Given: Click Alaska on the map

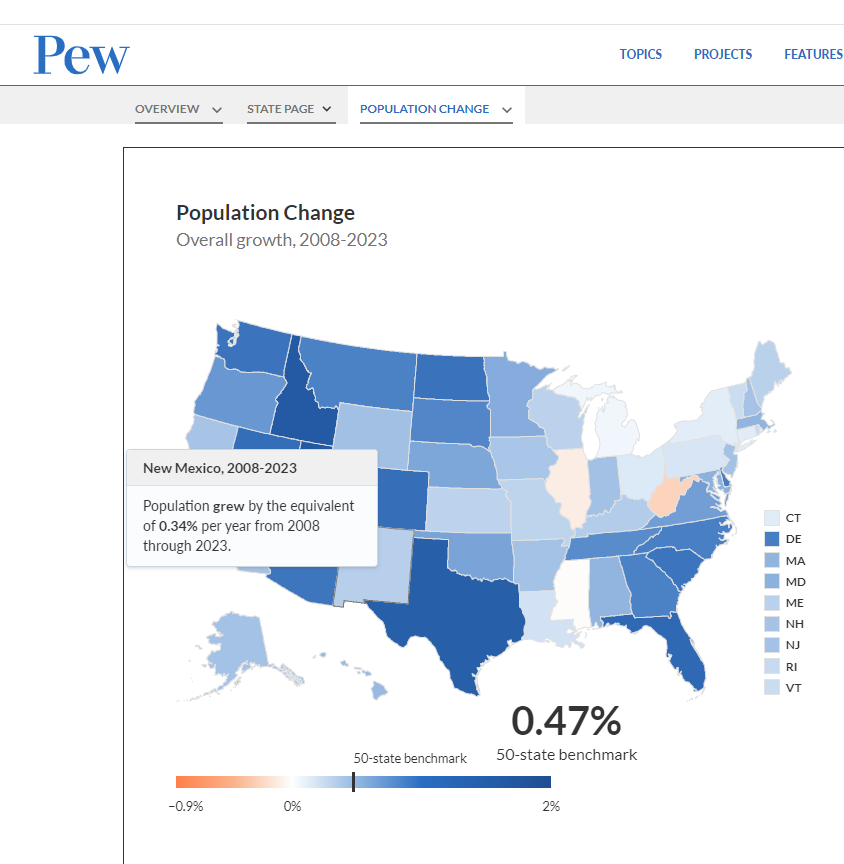Looking at the screenshot, I should click(237, 642).
